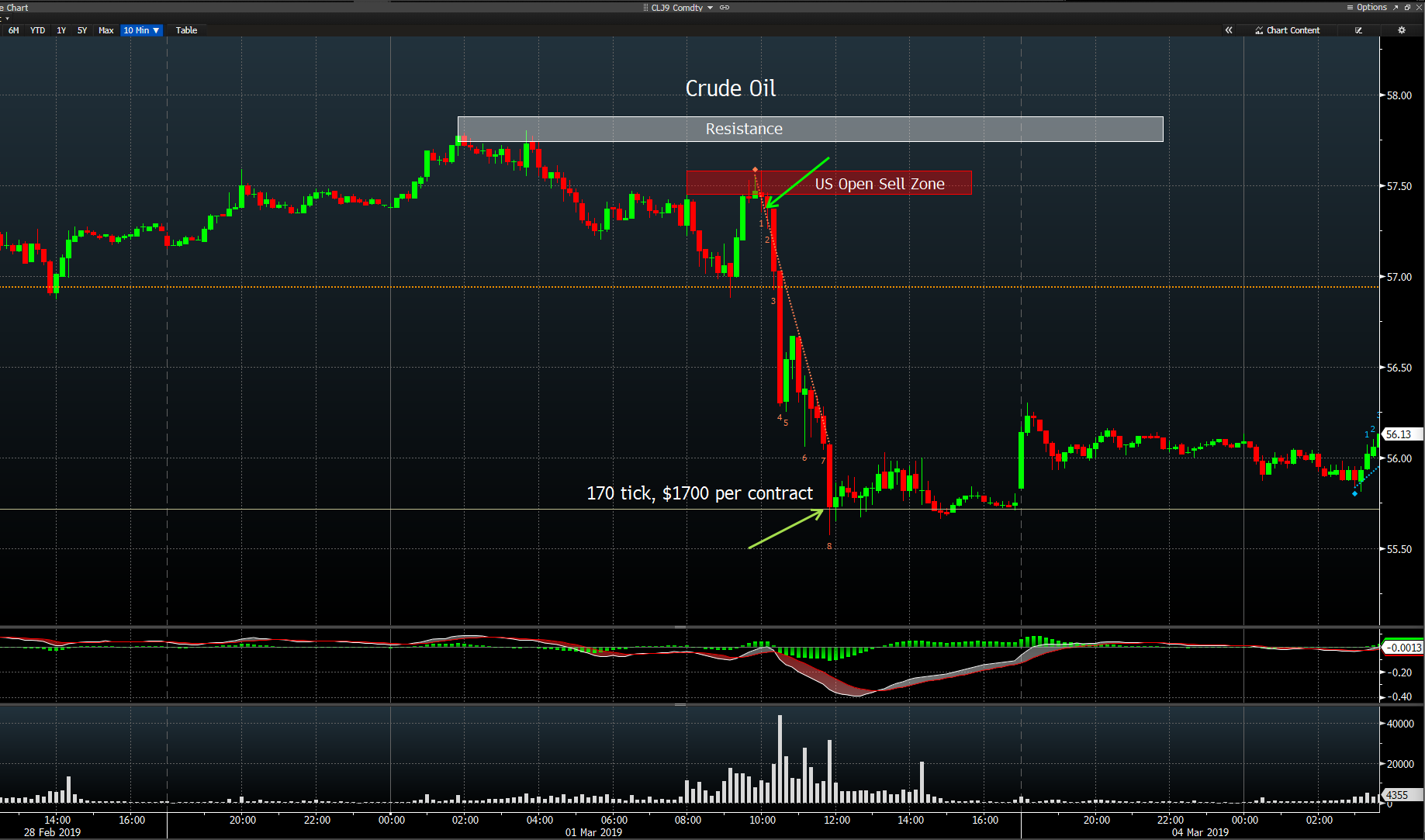Select the red US Open Sell Zone box
This screenshot has width=1425, height=840.
[x=828, y=183]
